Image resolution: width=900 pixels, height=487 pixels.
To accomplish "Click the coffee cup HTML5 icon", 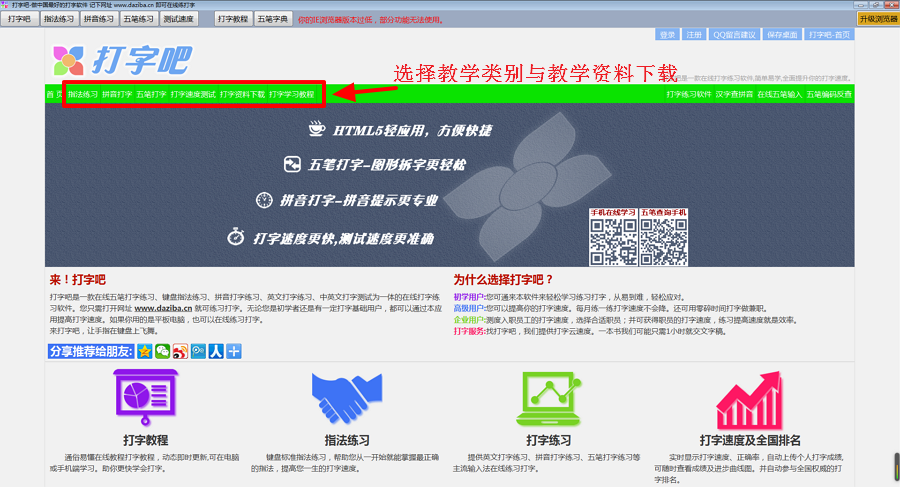I will click(316, 128).
